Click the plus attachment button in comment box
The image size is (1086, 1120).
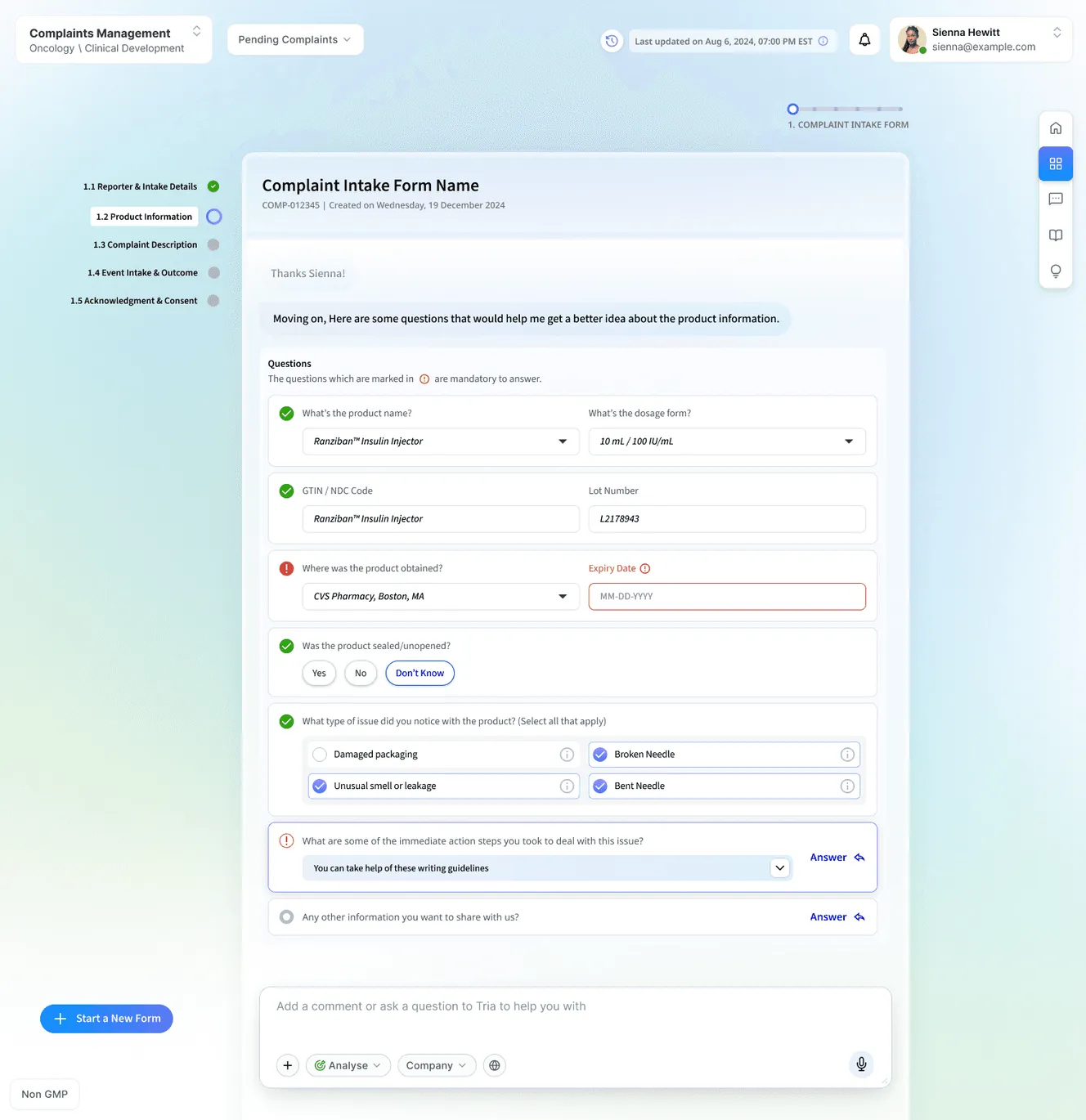click(288, 1065)
